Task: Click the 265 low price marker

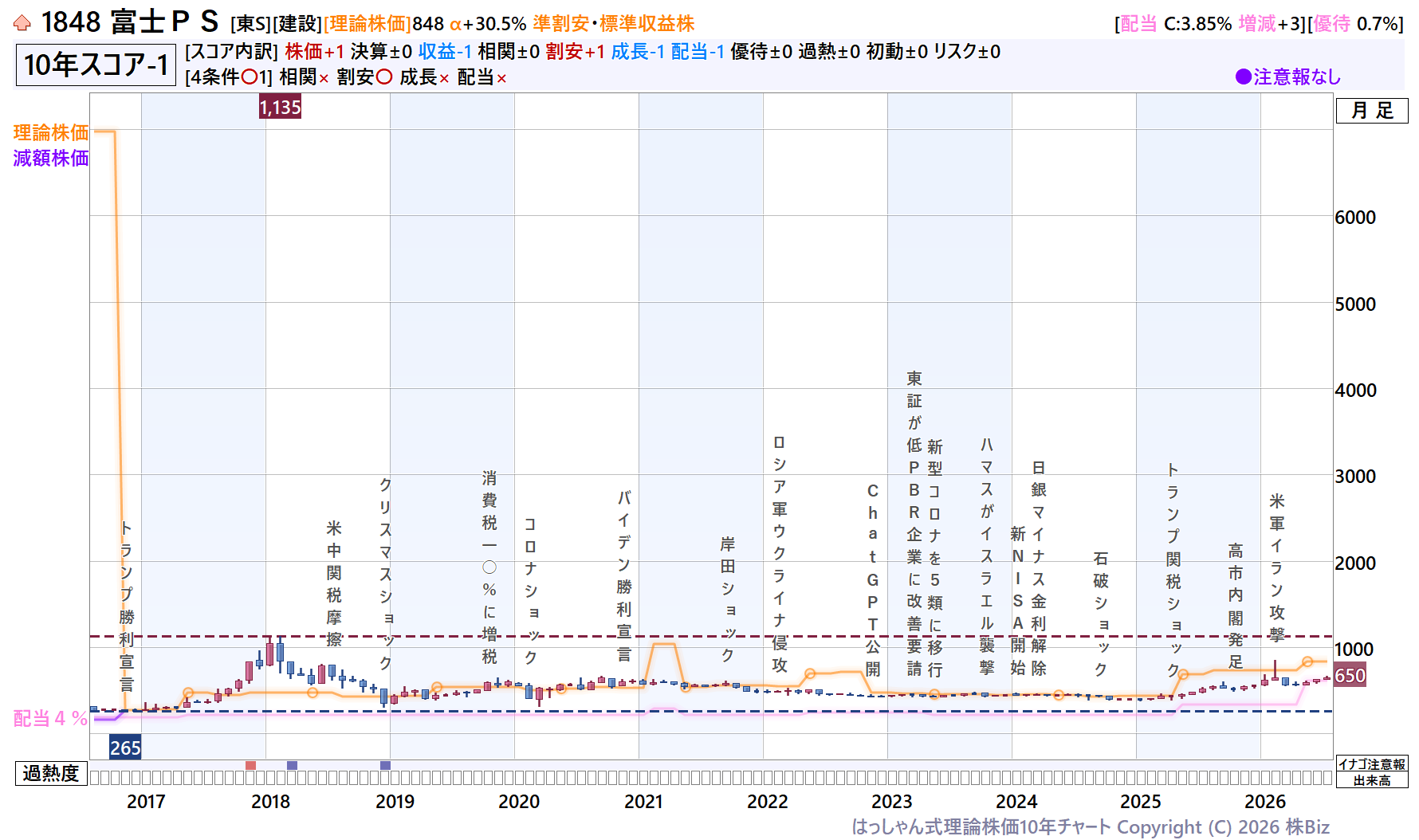Action: pyautogui.click(x=125, y=748)
